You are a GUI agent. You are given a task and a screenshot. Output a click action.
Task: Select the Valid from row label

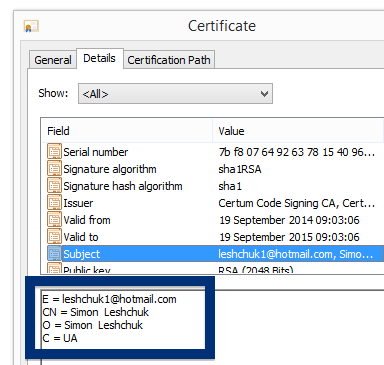click(x=87, y=220)
